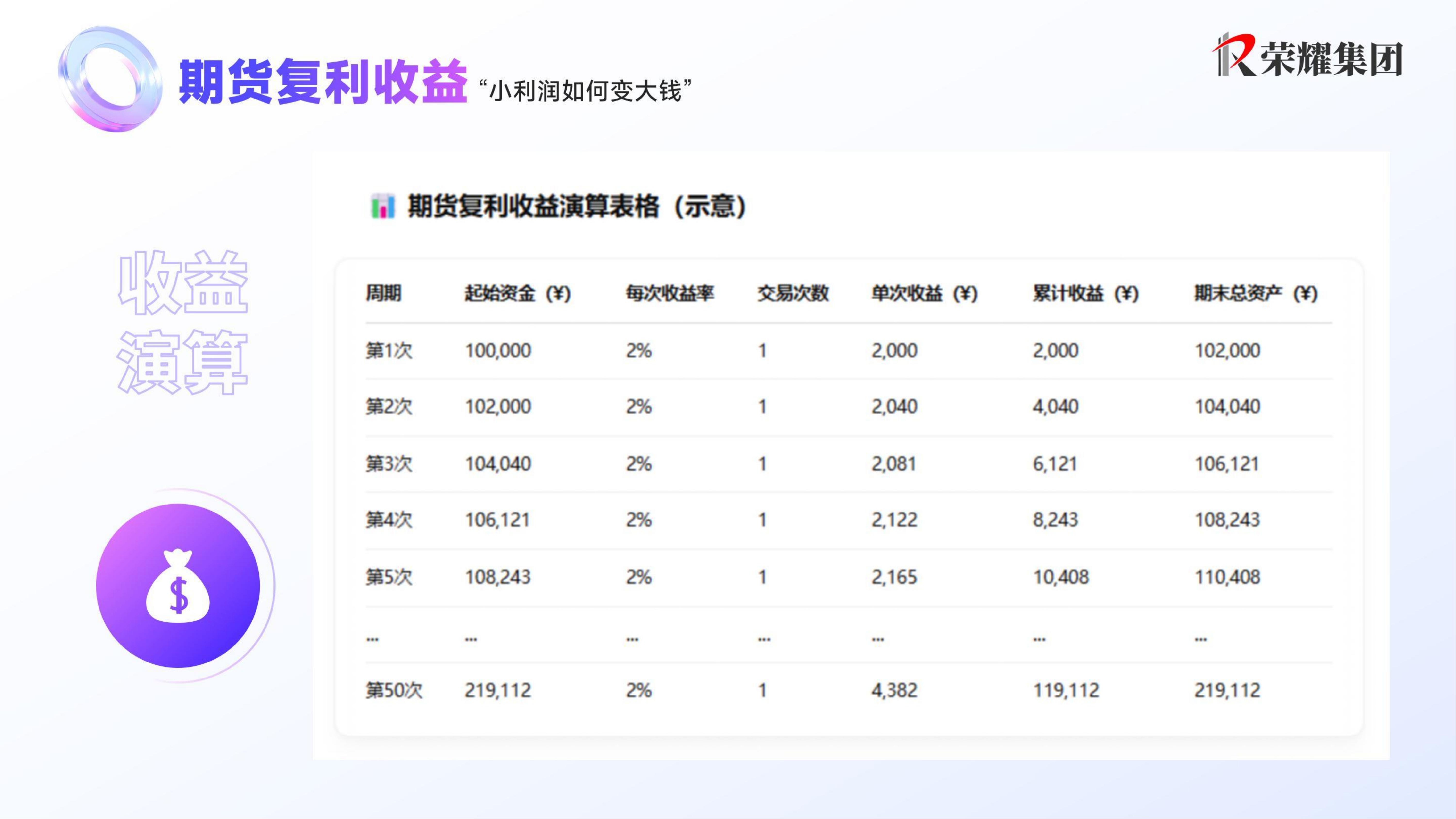1456x819 pixels.
Task: Click row label 第50次
Action: (394, 690)
